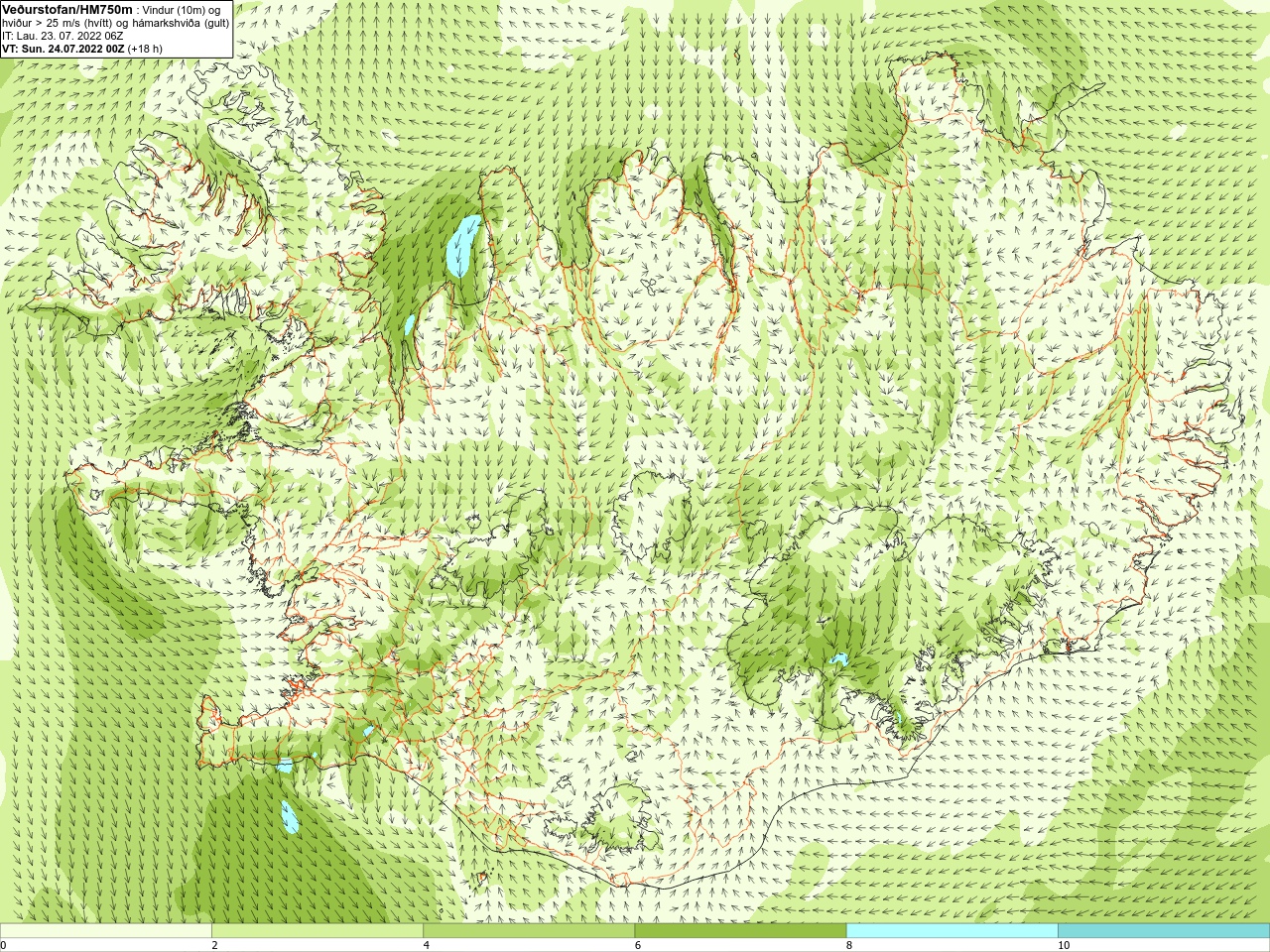Image resolution: width=1270 pixels, height=952 pixels.
Task: Click the legend scale label '0'
Action: (3, 946)
